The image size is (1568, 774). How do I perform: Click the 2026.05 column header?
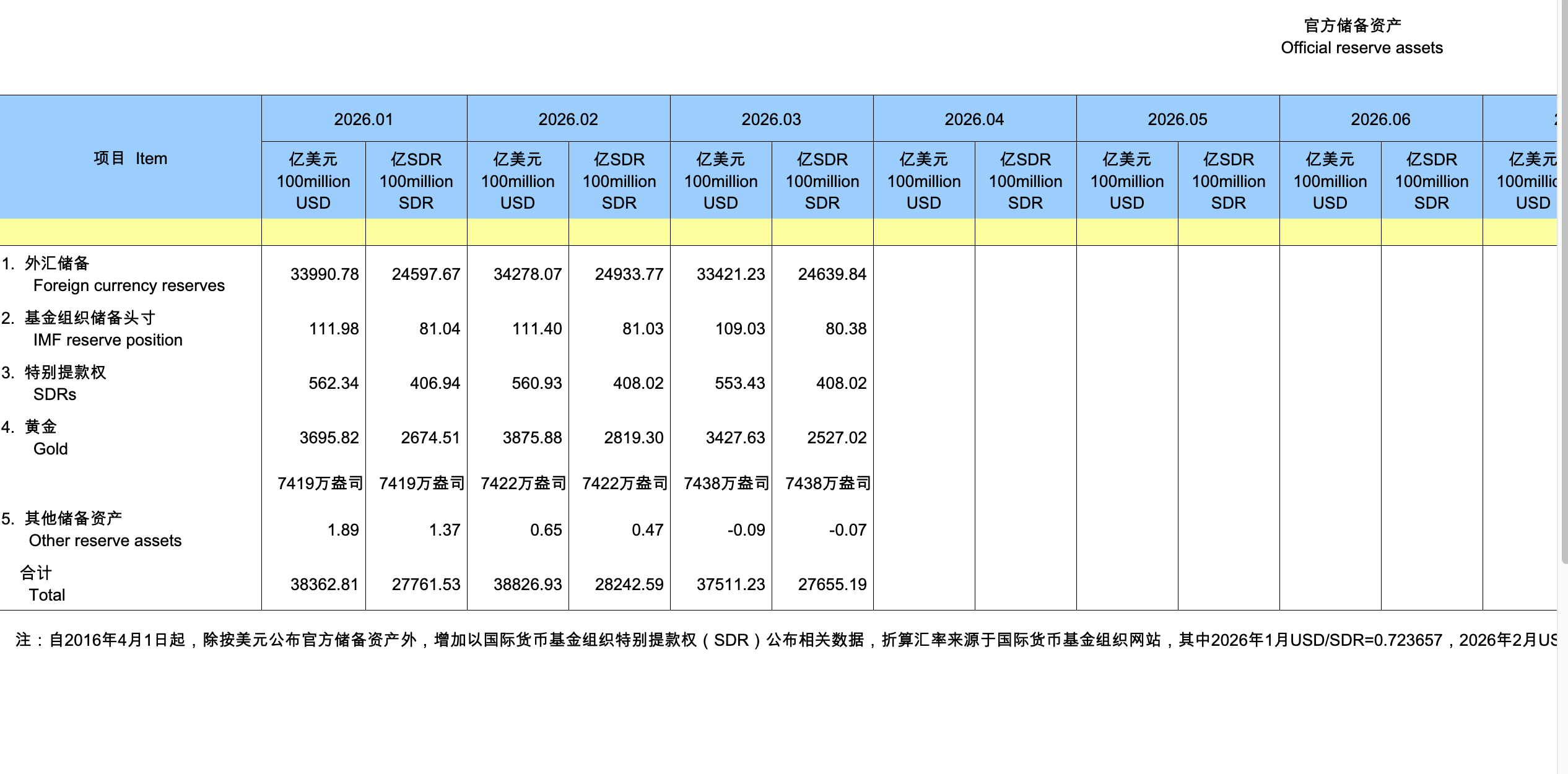click(x=1177, y=119)
